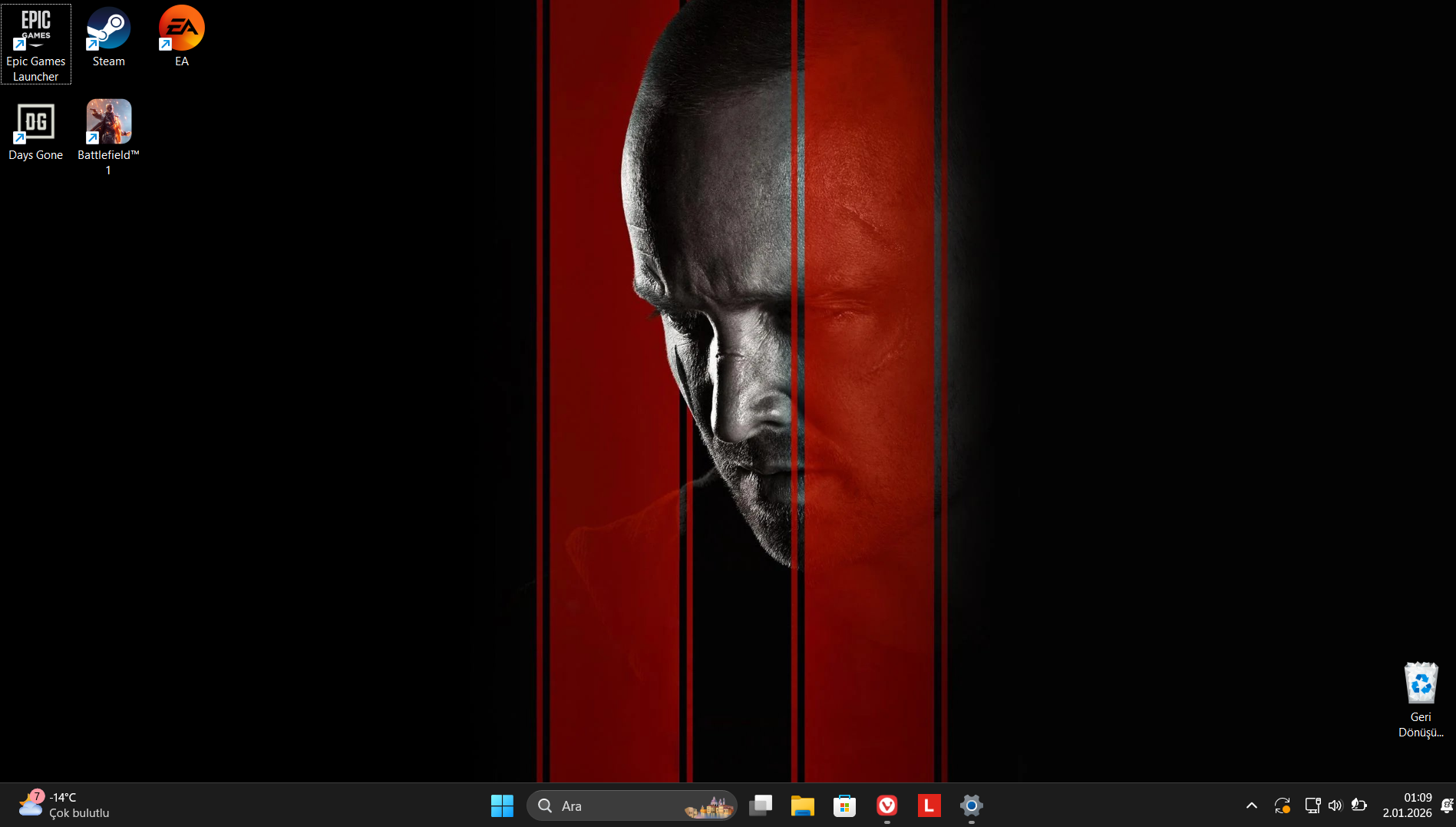Select the Days Gone game shortcut

click(35, 131)
